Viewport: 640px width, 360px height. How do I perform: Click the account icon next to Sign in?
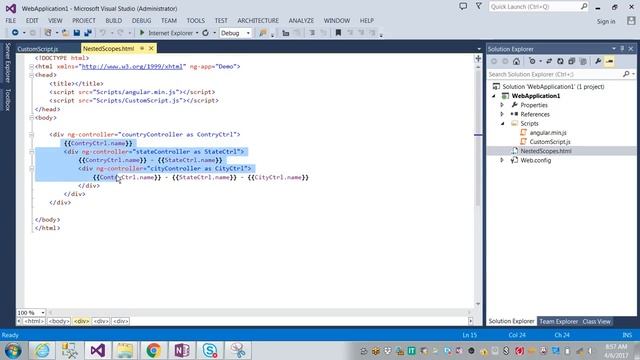tap(631, 21)
